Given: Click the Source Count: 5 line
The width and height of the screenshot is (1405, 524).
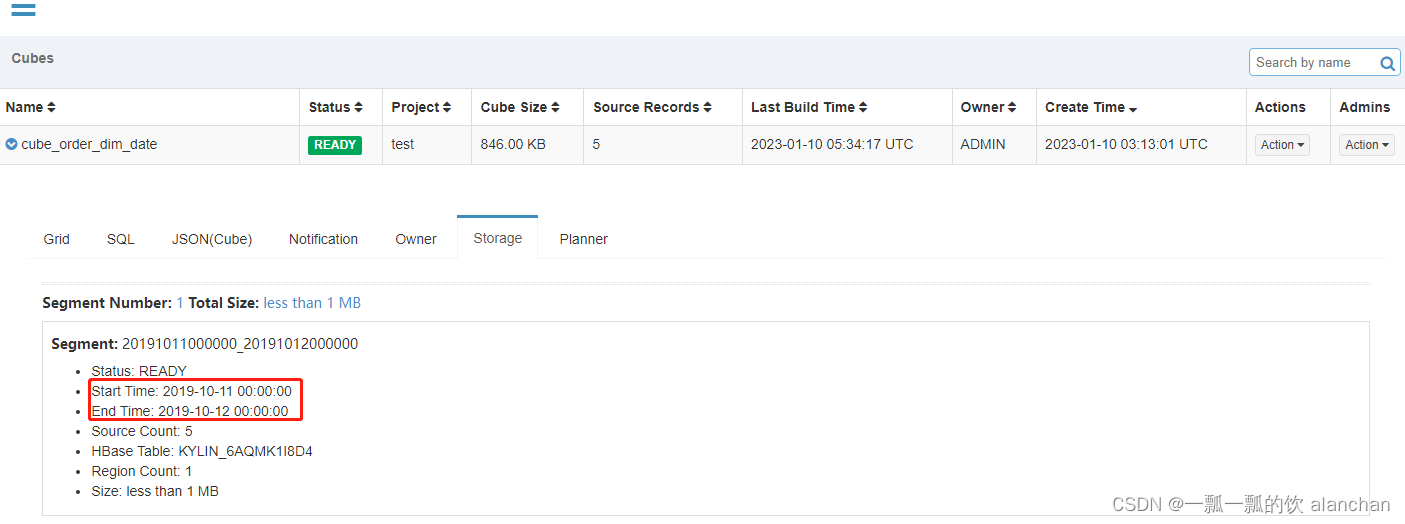Looking at the screenshot, I should (142, 431).
